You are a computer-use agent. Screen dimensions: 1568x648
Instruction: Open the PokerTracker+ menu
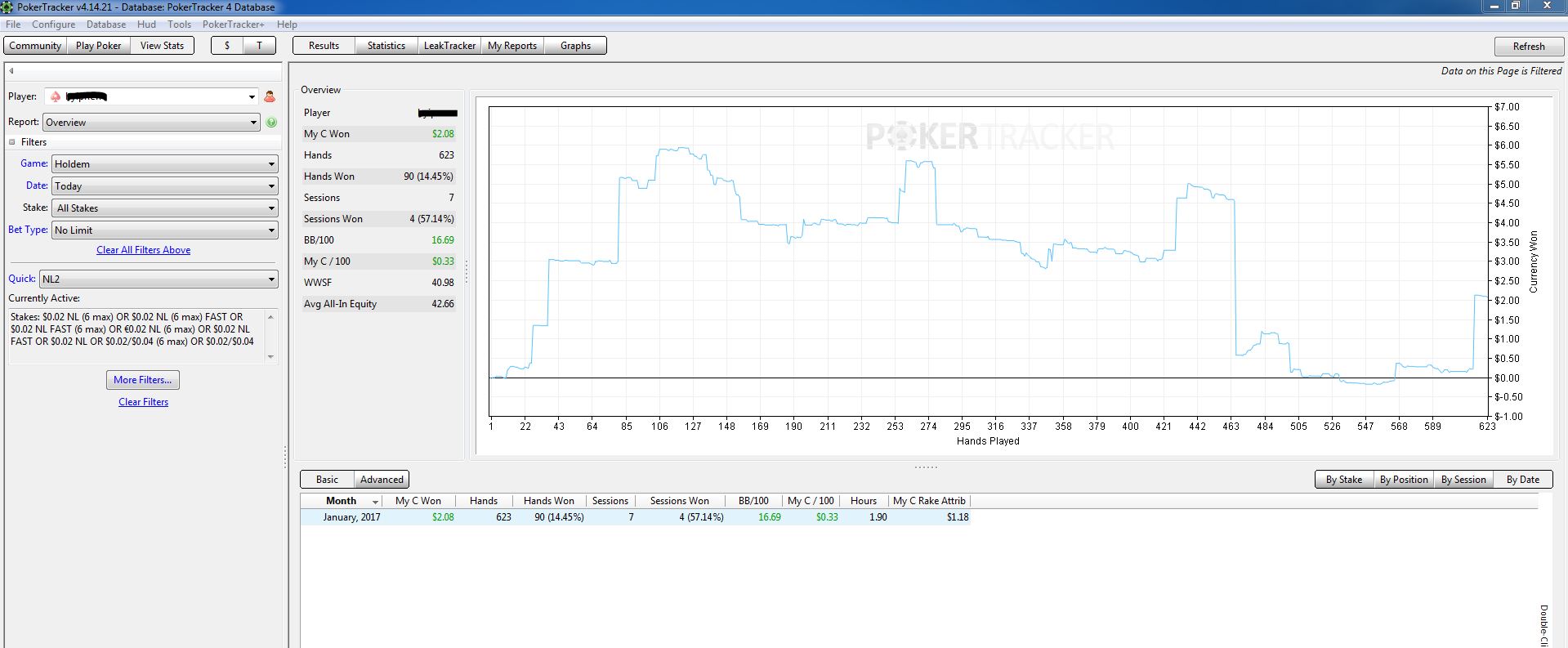click(234, 25)
